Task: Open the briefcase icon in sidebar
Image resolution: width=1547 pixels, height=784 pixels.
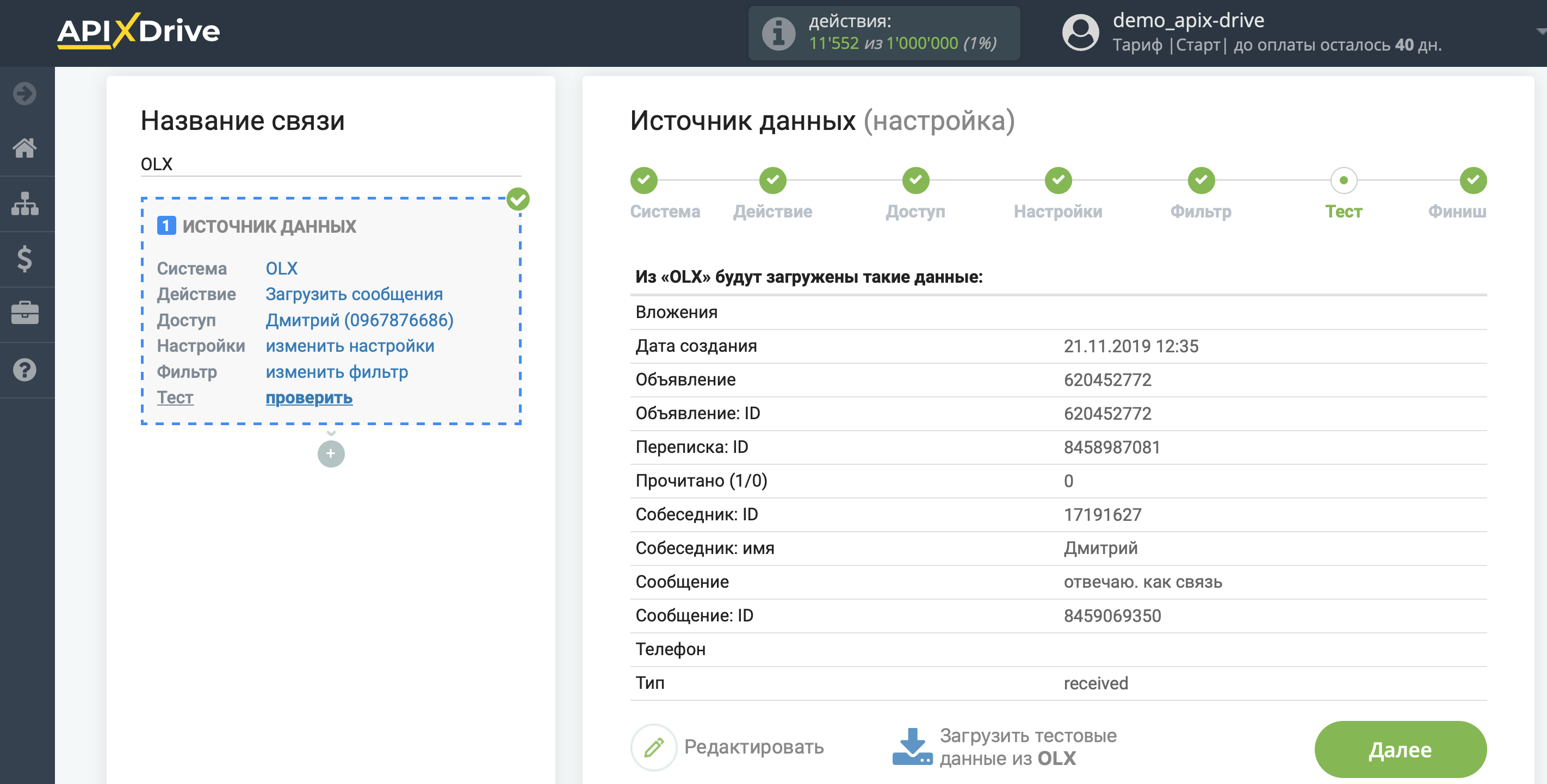Action: tap(24, 313)
